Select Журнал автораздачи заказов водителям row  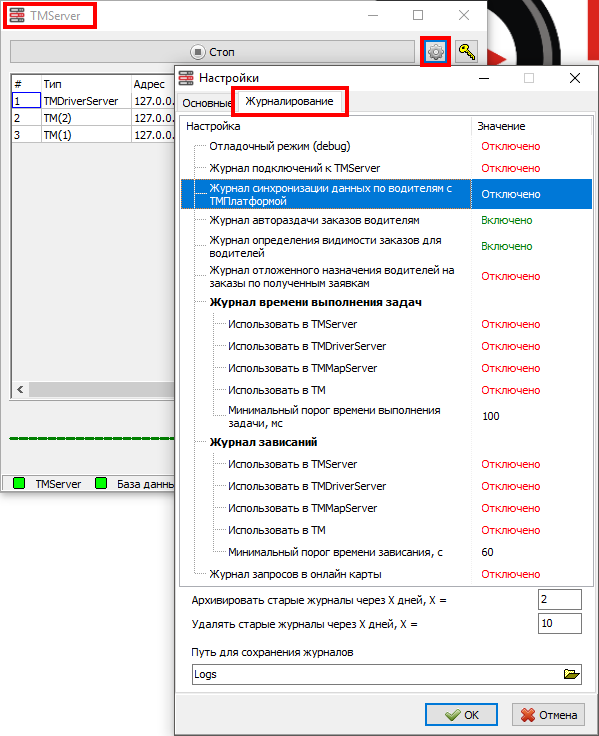[x=314, y=220]
